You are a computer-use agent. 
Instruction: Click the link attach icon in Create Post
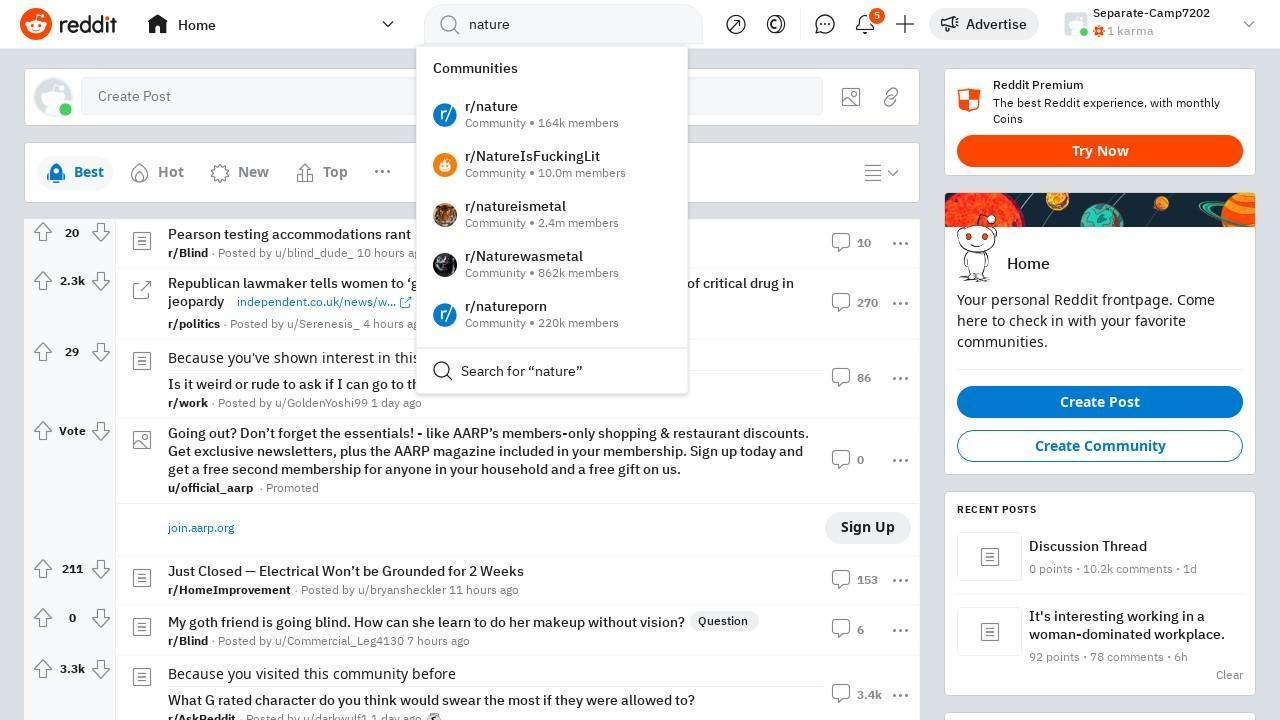891,97
